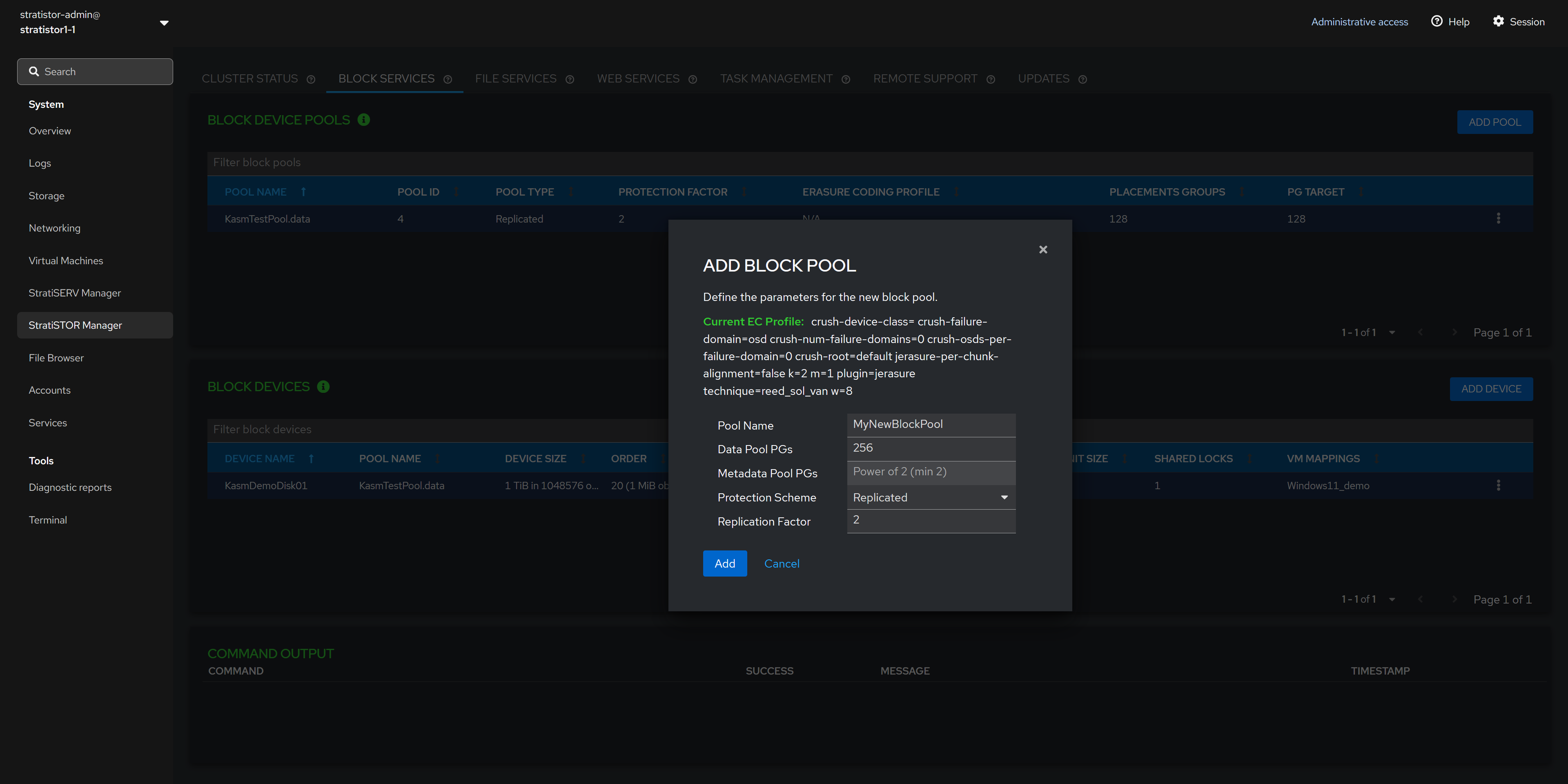The height and width of the screenshot is (784, 1568).
Task: Open kebab menu for KasmTestPool.data row
Action: [x=1498, y=218]
